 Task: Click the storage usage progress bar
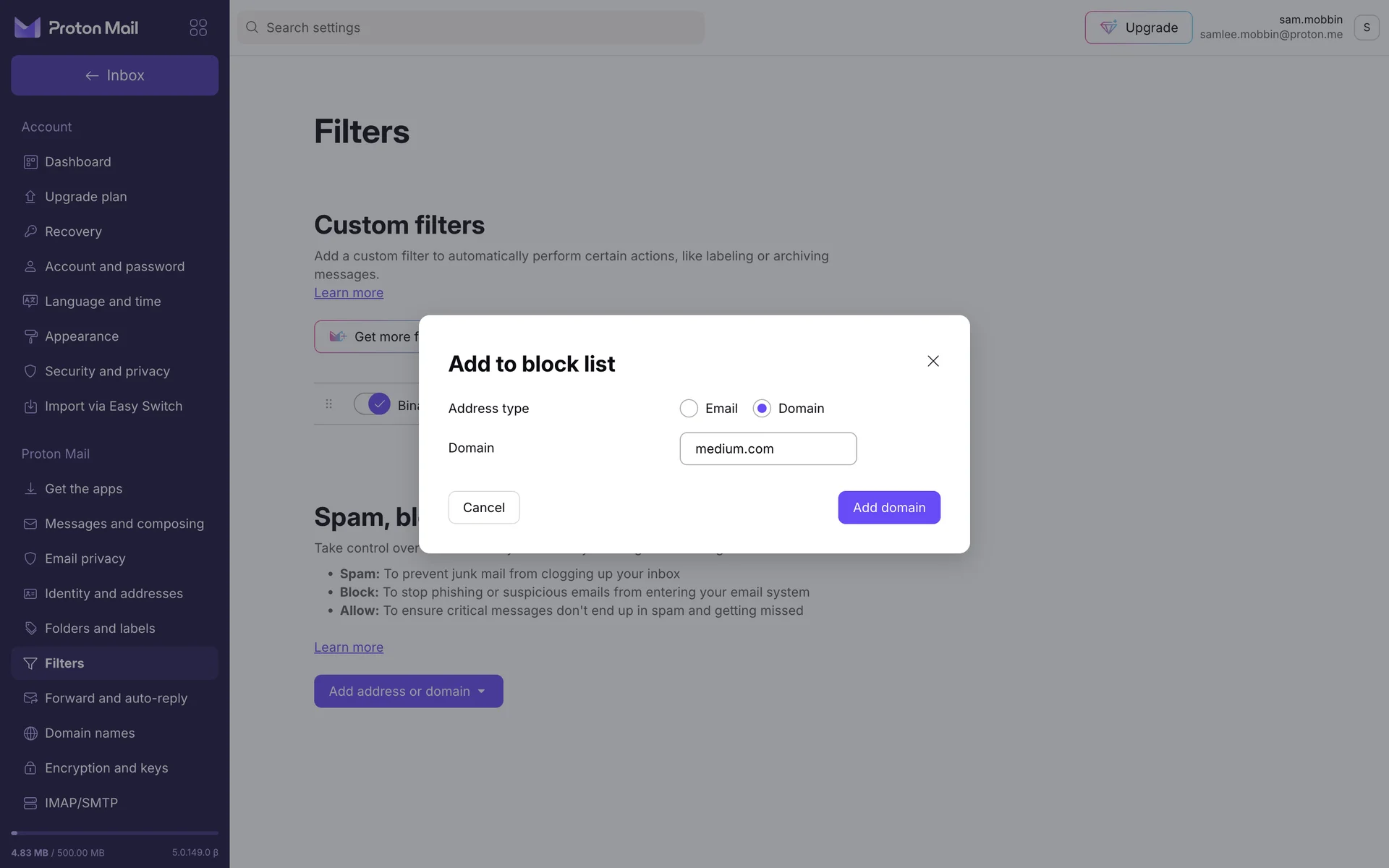[114, 833]
